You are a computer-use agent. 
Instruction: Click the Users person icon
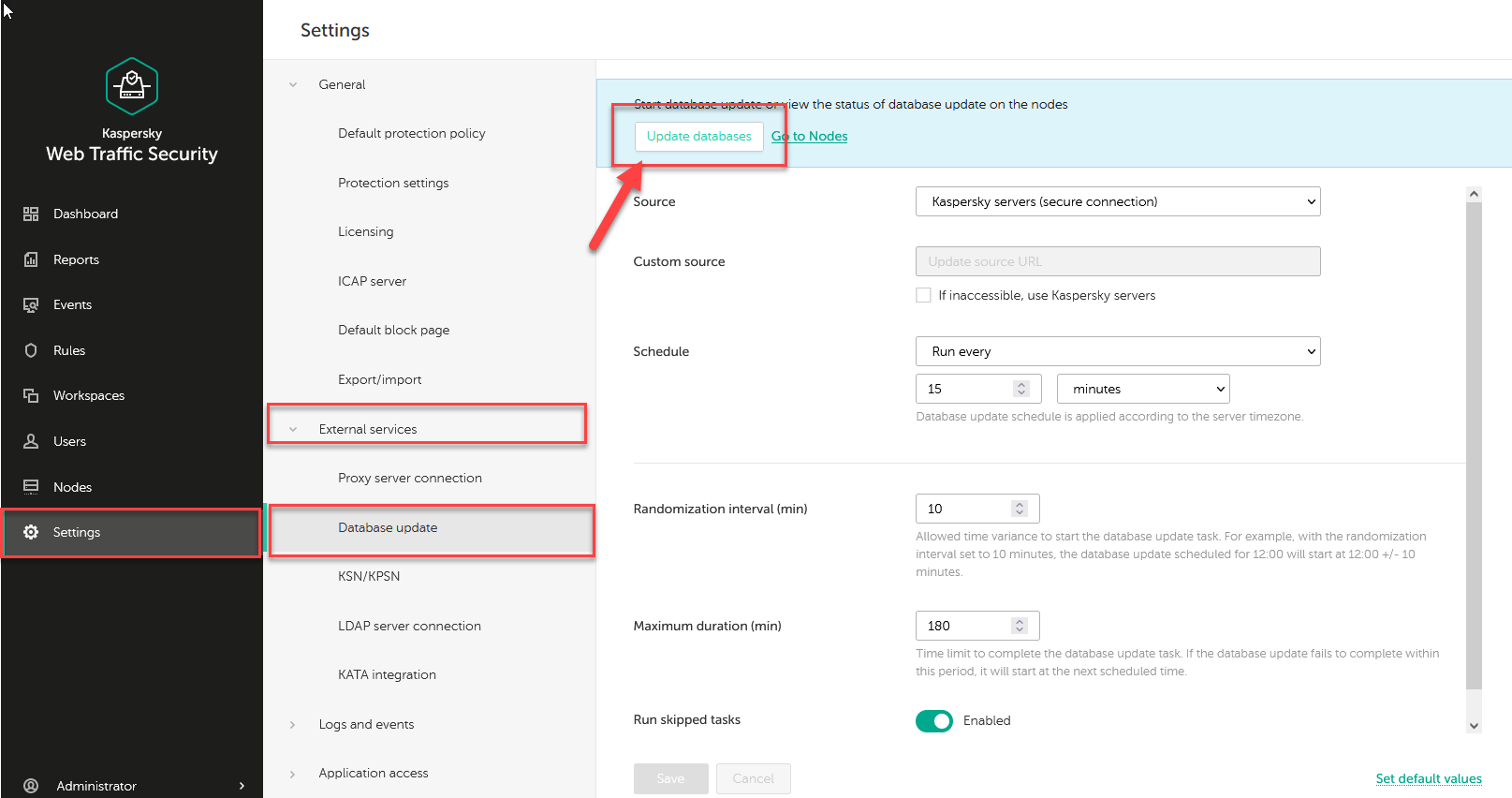click(31, 441)
